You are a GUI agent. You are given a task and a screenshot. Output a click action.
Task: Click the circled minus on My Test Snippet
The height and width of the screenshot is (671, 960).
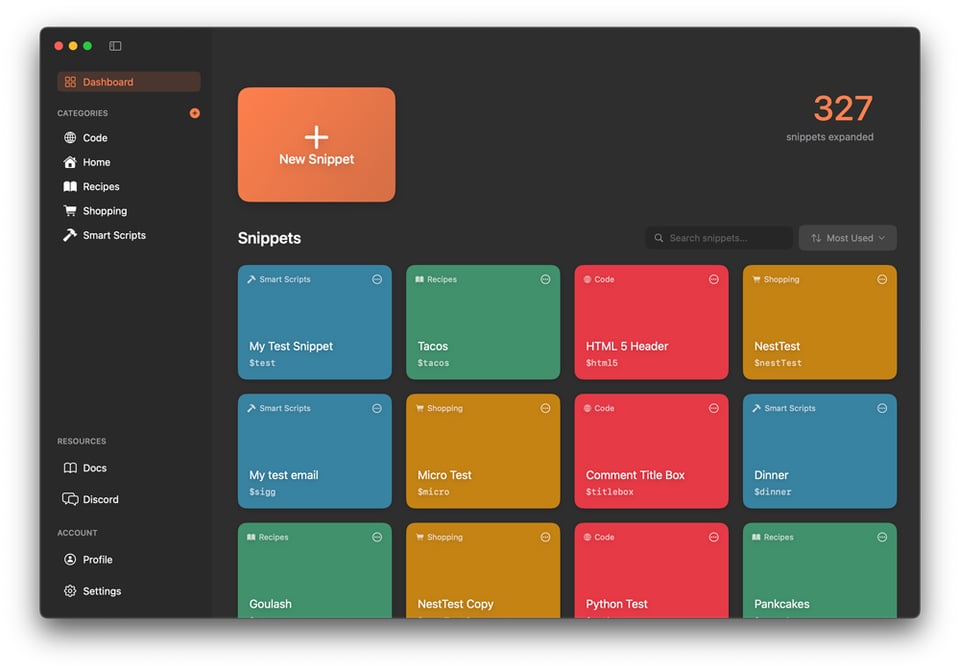[377, 279]
